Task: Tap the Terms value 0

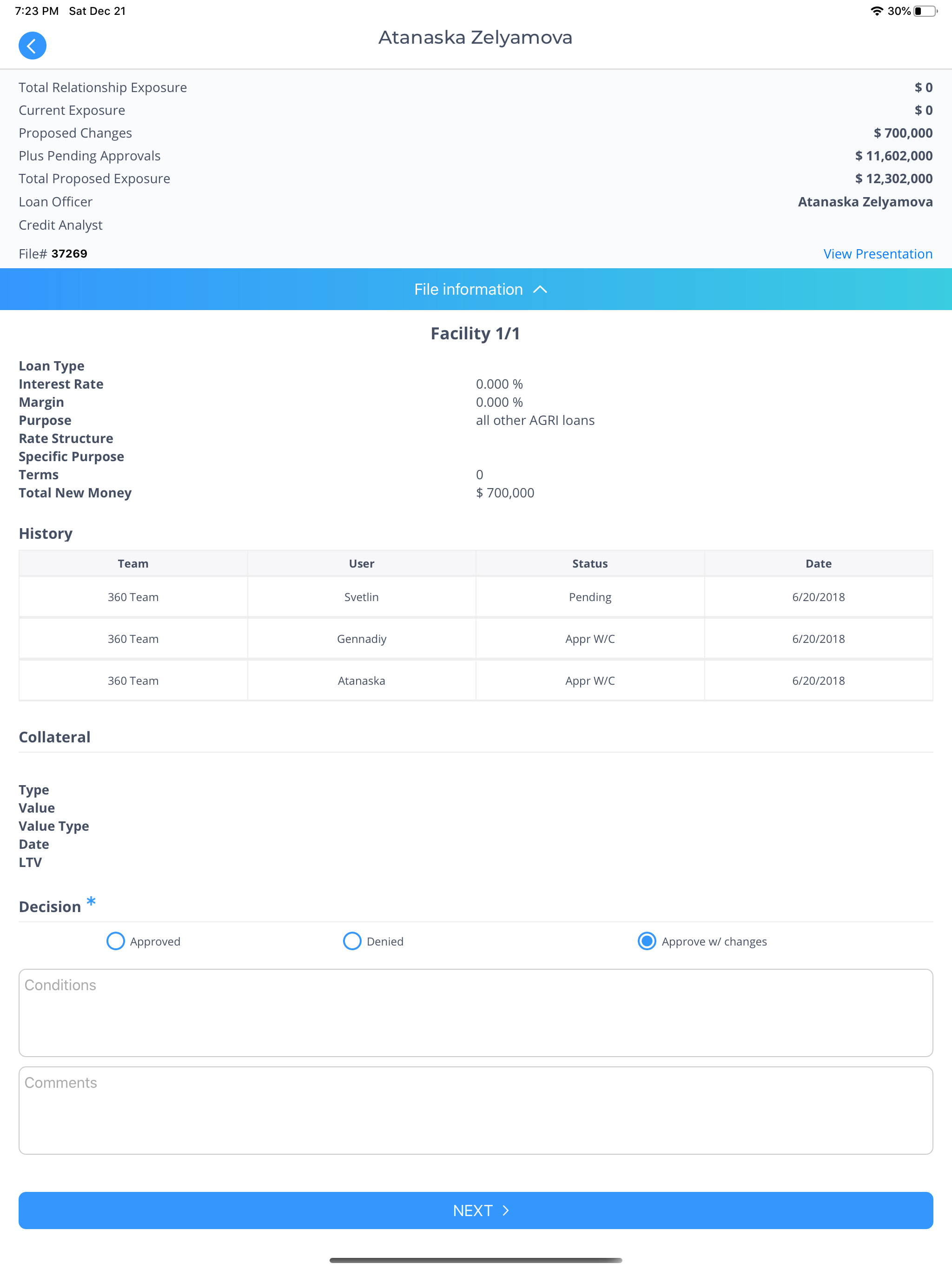Action: (479, 475)
